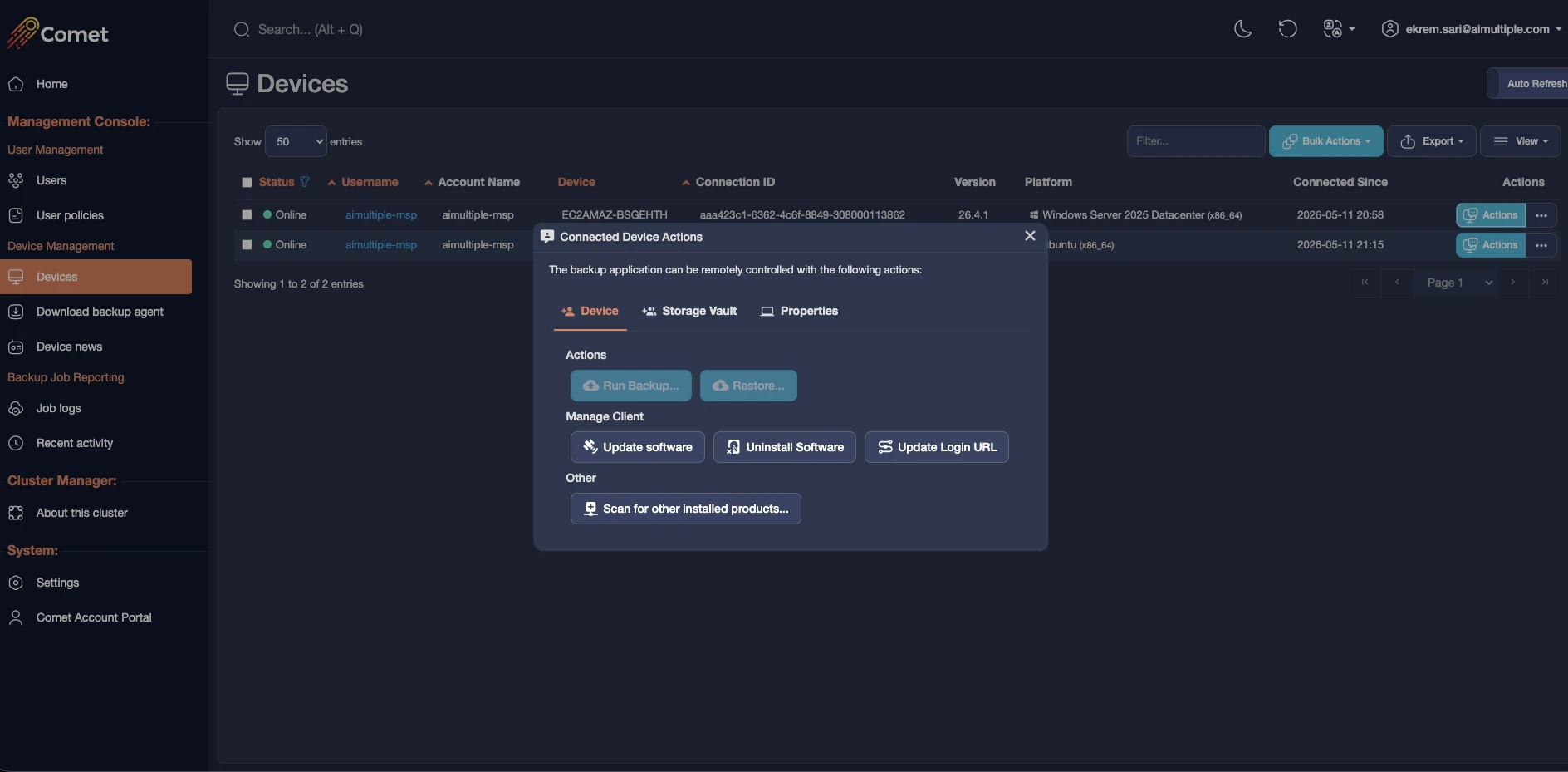Toggle the select-all checkbox in table header
Screen dimensions: 1568x772
tap(247, 182)
